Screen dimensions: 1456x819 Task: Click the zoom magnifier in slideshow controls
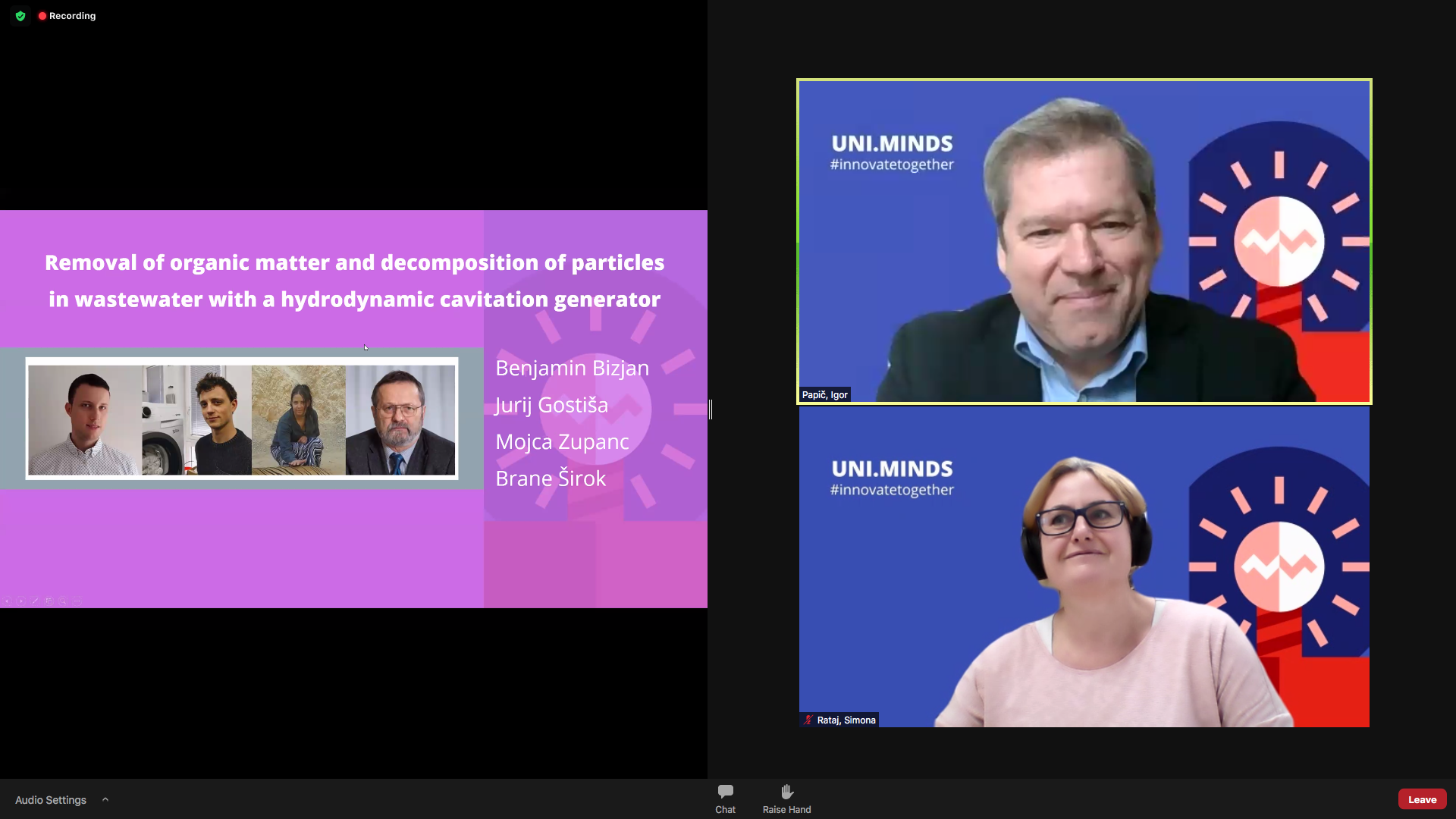tap(63, 601)
